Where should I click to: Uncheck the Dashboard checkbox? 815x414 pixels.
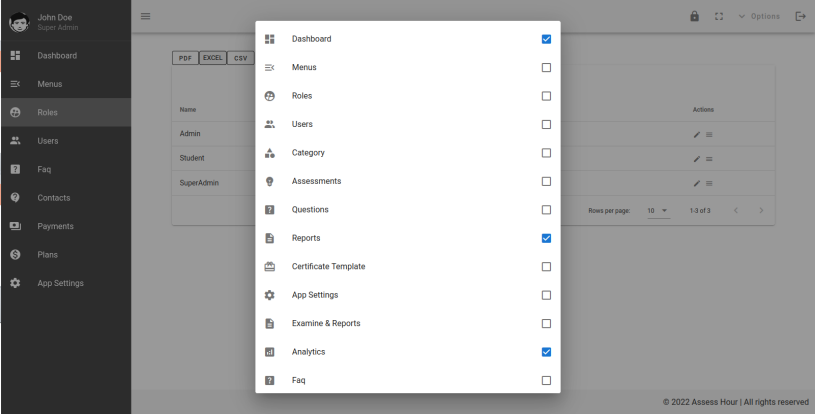[546, 39]
